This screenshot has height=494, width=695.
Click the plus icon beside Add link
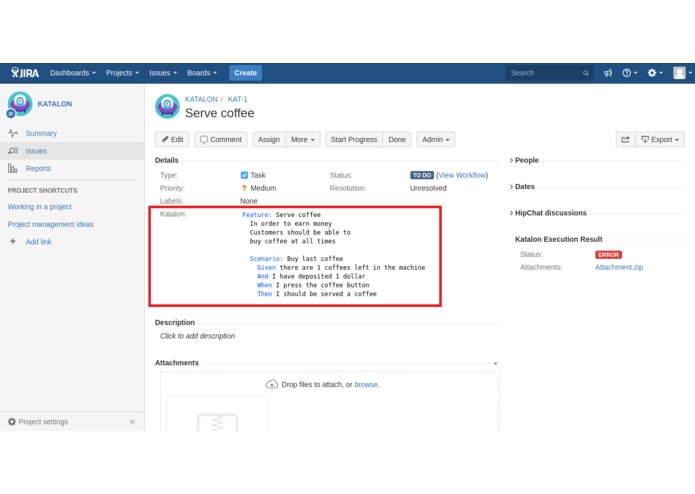[13, 241]
